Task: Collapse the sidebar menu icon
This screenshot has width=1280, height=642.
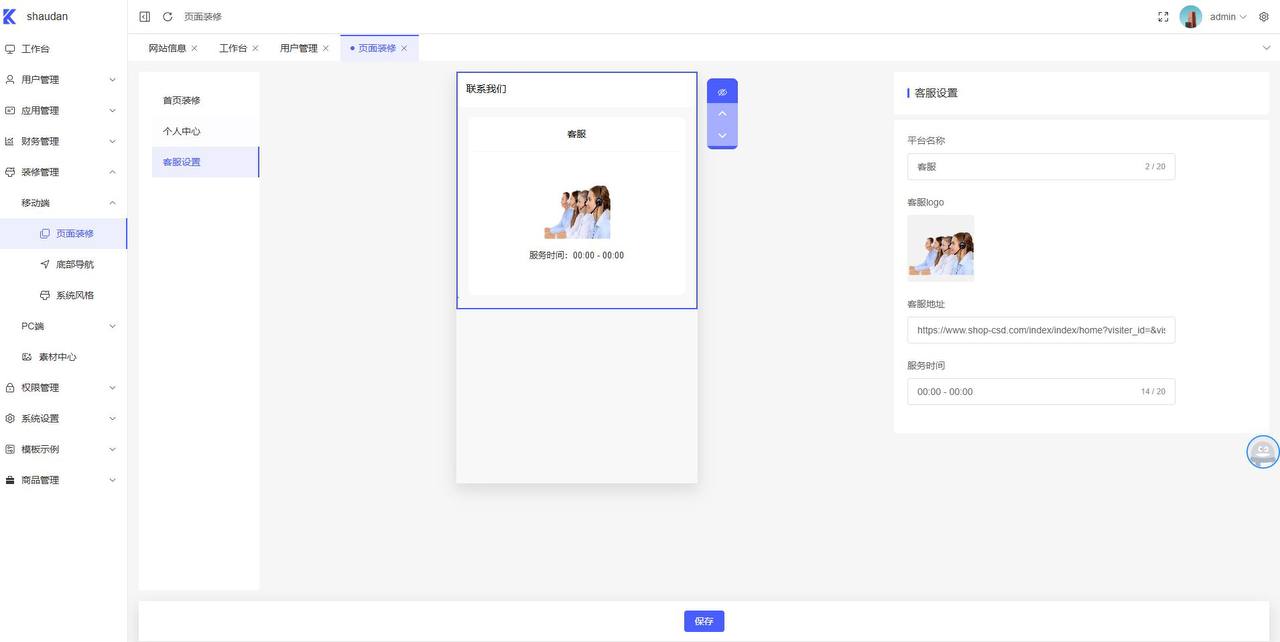Action: [x=144, y=17]
